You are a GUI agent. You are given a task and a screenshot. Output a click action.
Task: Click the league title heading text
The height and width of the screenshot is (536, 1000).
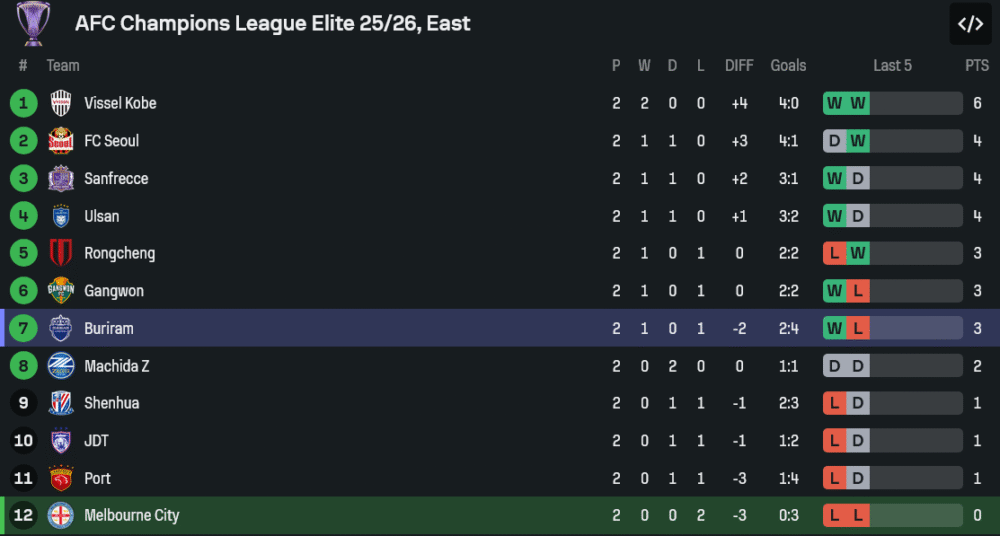(272, 23)
